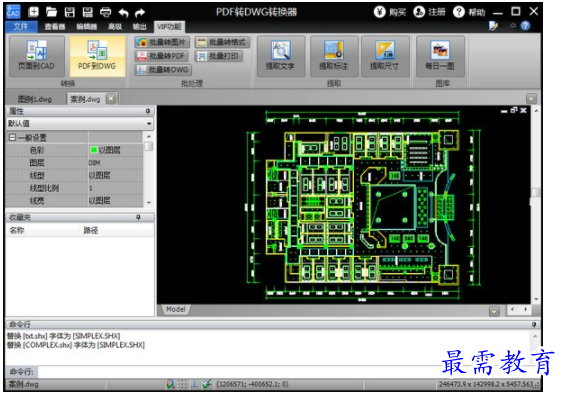This screenshot has height=394, width=563.
Task: Open the 文件 menu
Action: 21,27
